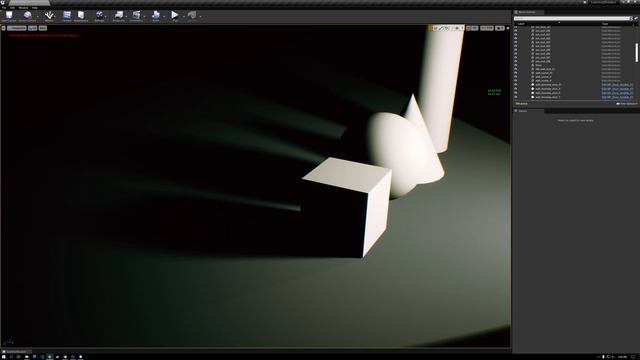Screen dimensions: 640x360
Task: Open the Help menu
Action: [x=35, y=8]
